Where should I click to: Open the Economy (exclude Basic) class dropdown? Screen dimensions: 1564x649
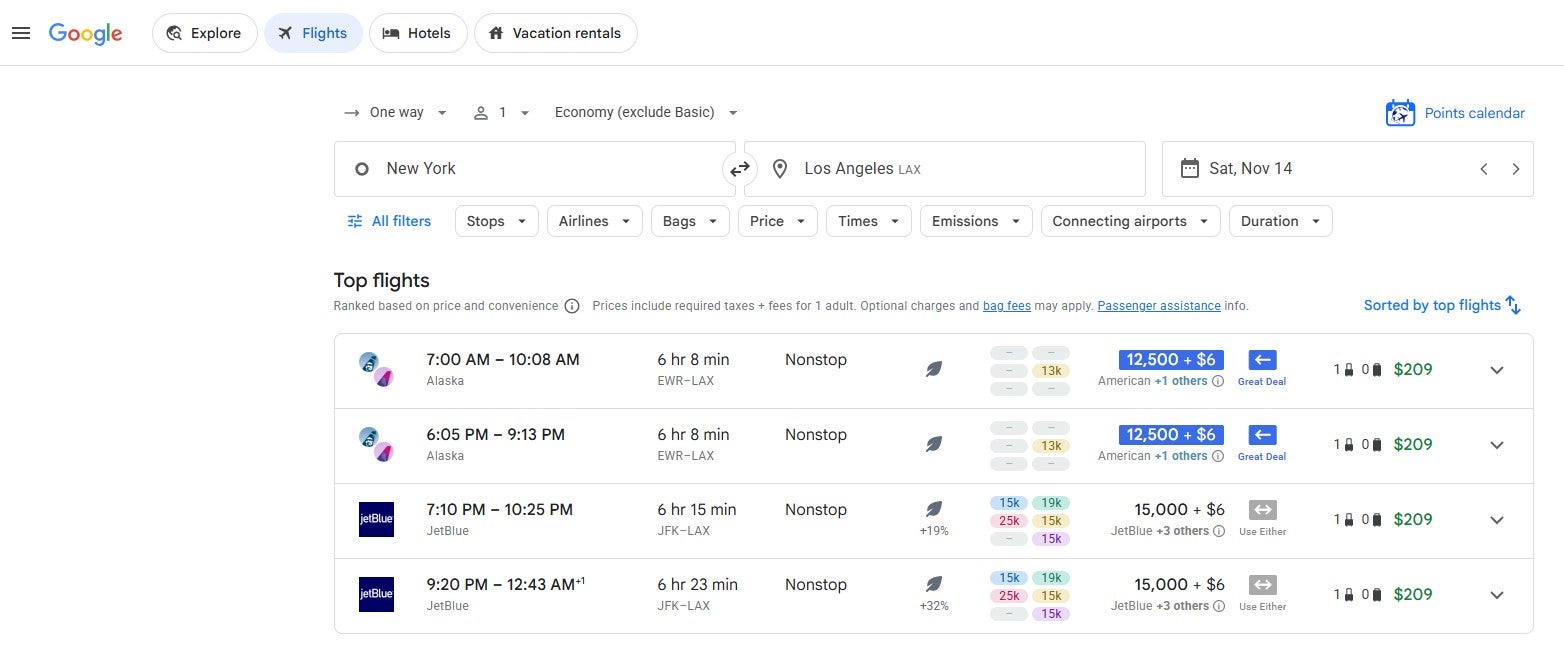pyautogui.click(x=646, y=112)
